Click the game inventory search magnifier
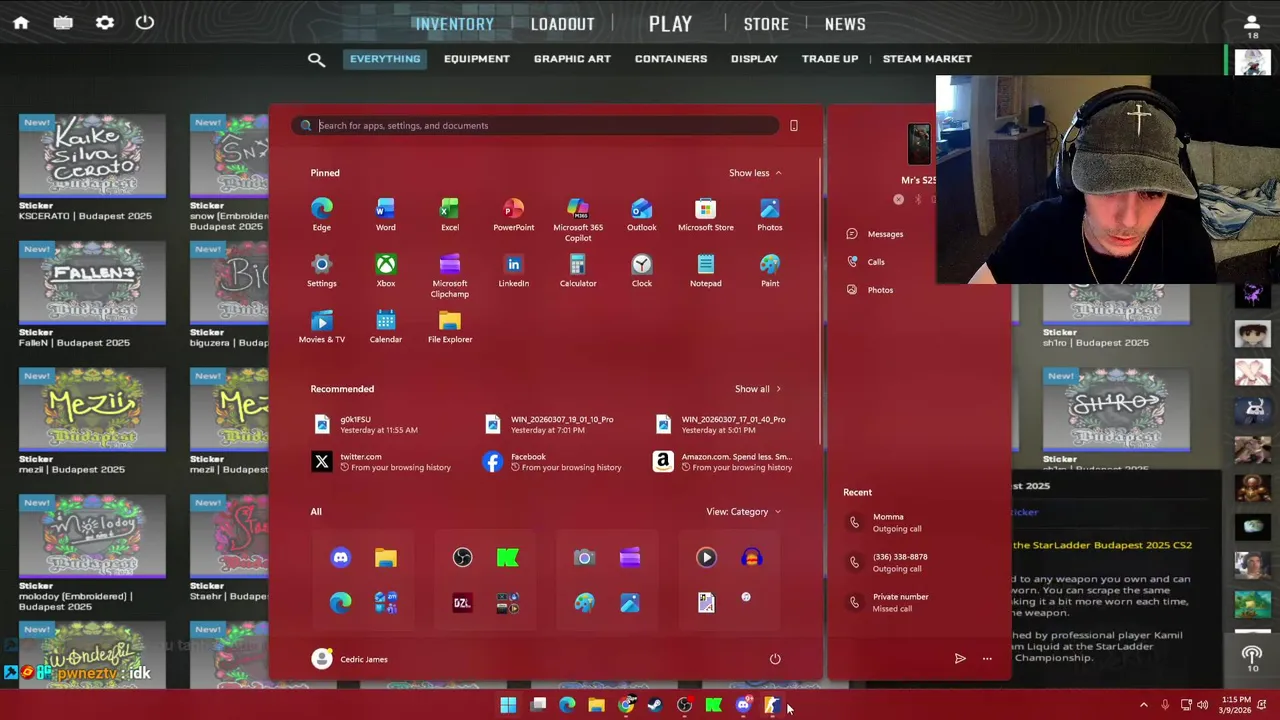1280x720 pixels. (316, 60)
